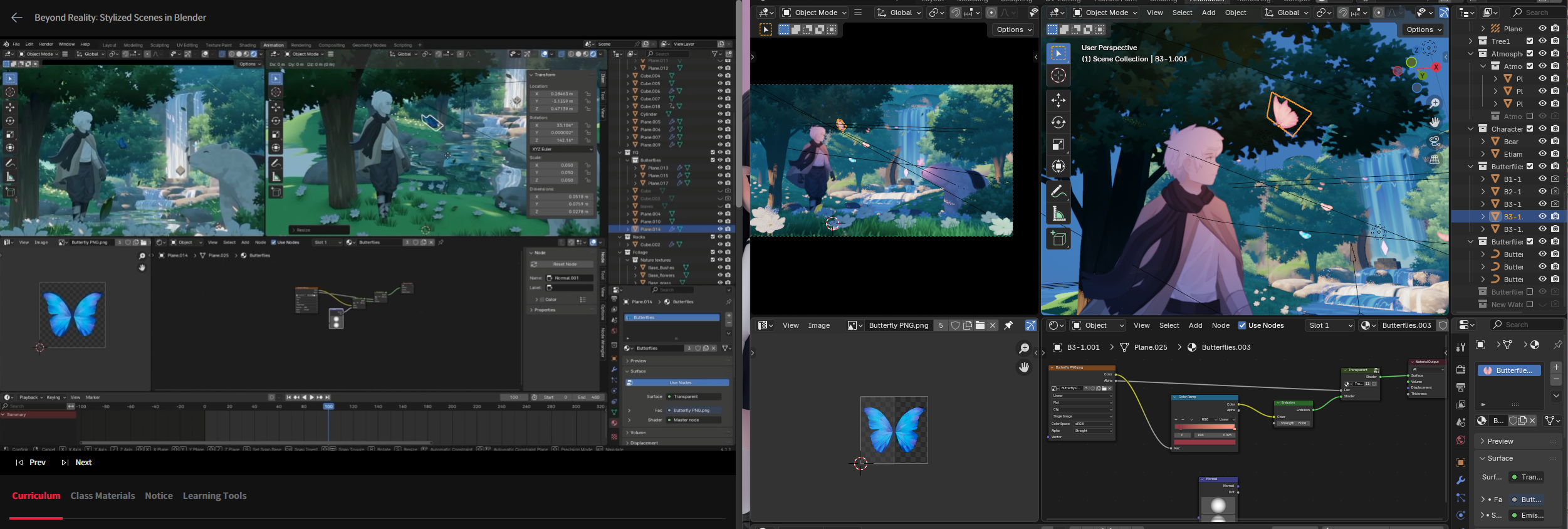The image size is (1568, 529).
Task: Activate the Scale tool in Blender toolbar
Action: pos(1058,144)
